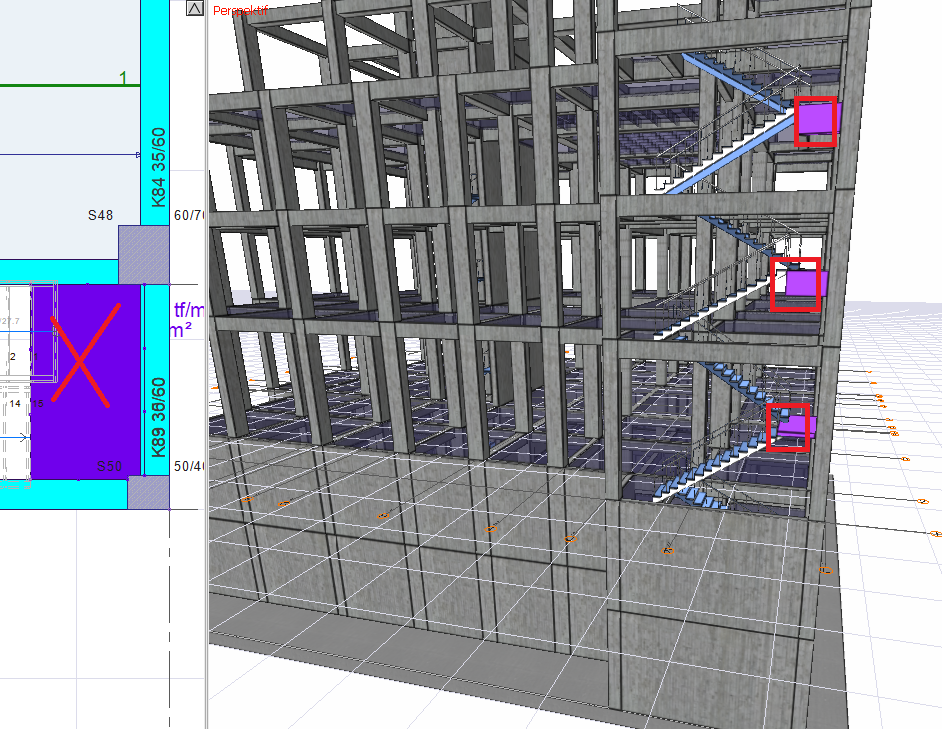Image resolution: width=942 pixels, height=729 pixels.
Task: Click the red X on purple slab
Action: tap(85, 353)
